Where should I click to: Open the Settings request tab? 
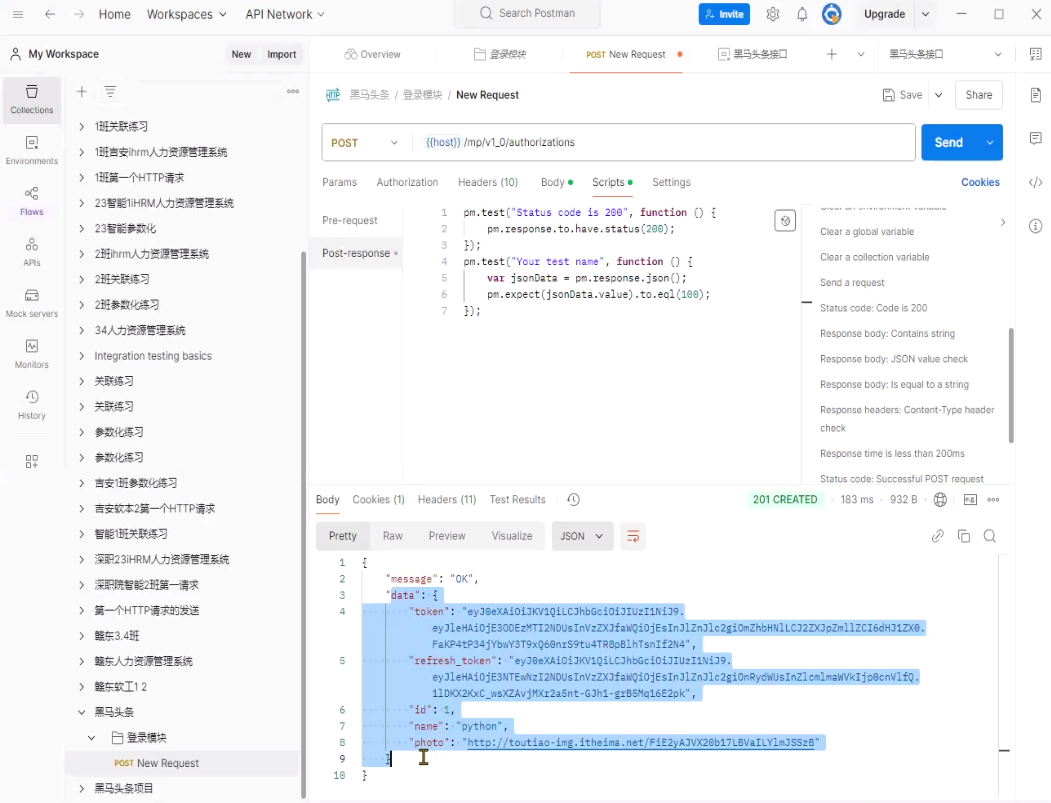click(x=671, y=182)
